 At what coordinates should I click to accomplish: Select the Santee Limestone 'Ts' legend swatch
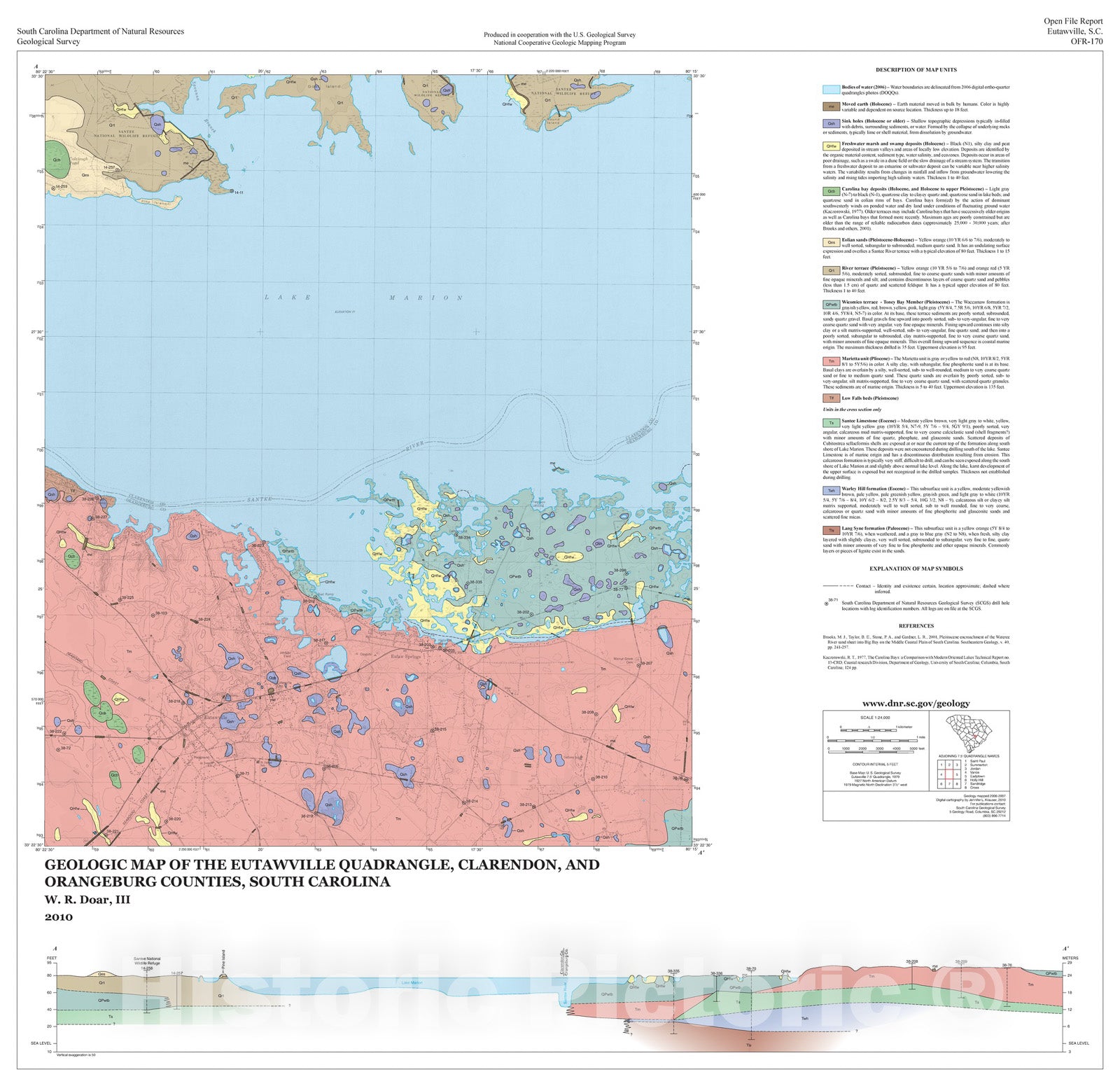831,423
